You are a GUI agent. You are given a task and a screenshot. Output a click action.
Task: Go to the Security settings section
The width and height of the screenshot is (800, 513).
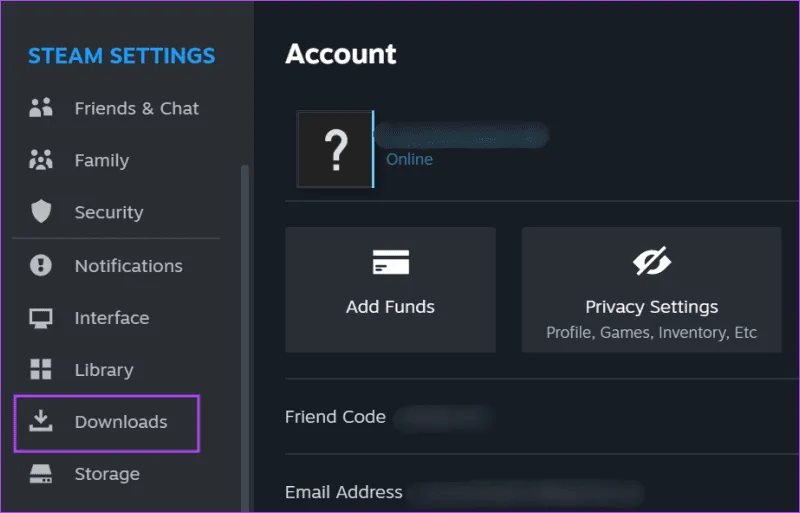click(108, 212)
